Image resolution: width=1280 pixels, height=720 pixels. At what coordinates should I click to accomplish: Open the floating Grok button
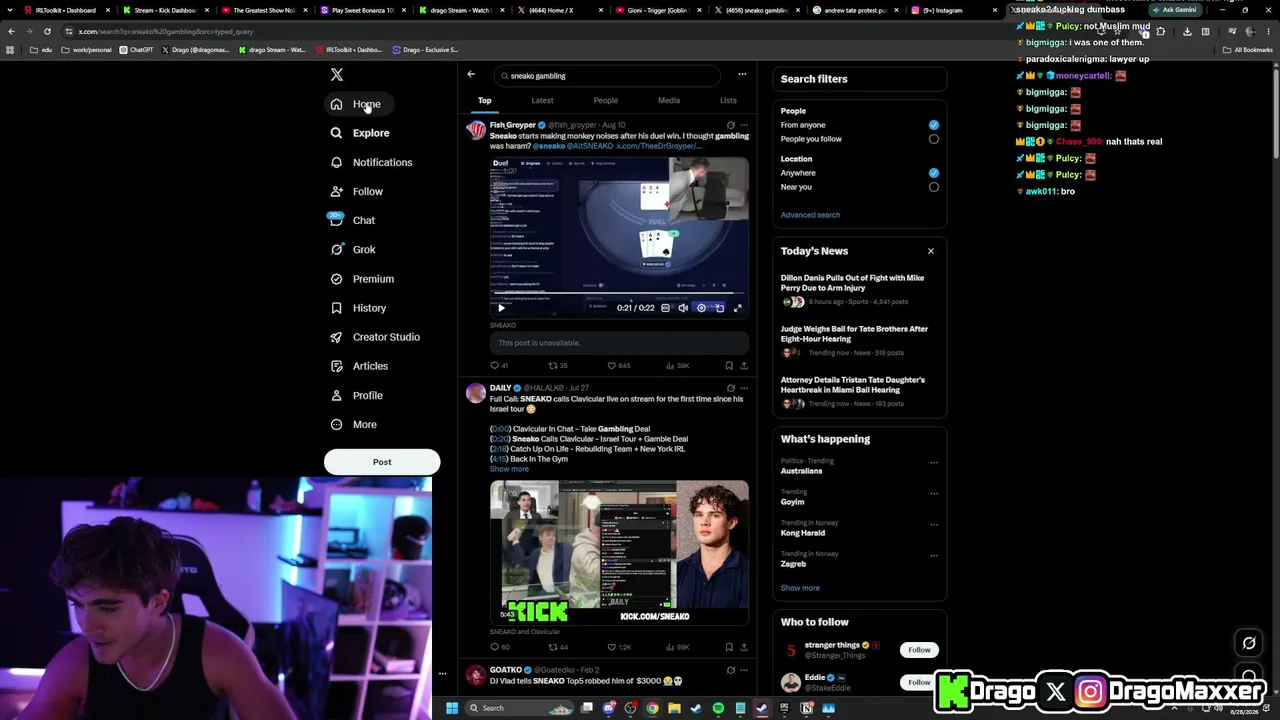1249,643
